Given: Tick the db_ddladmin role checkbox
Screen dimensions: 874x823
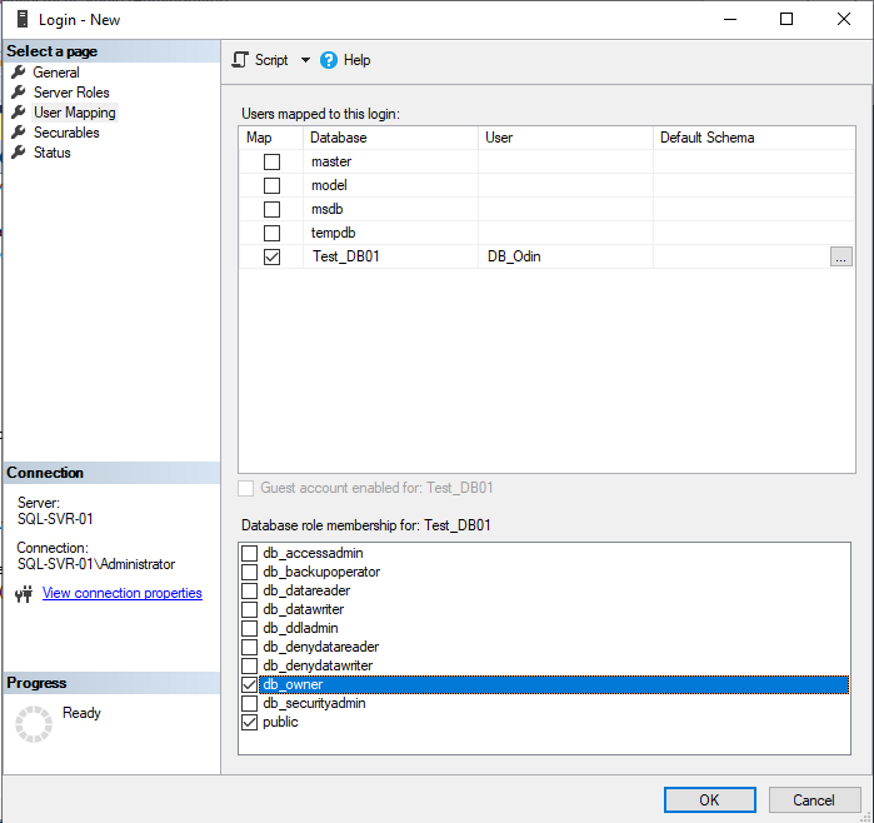Looking at the screenshot, I should tap(249, 629).
